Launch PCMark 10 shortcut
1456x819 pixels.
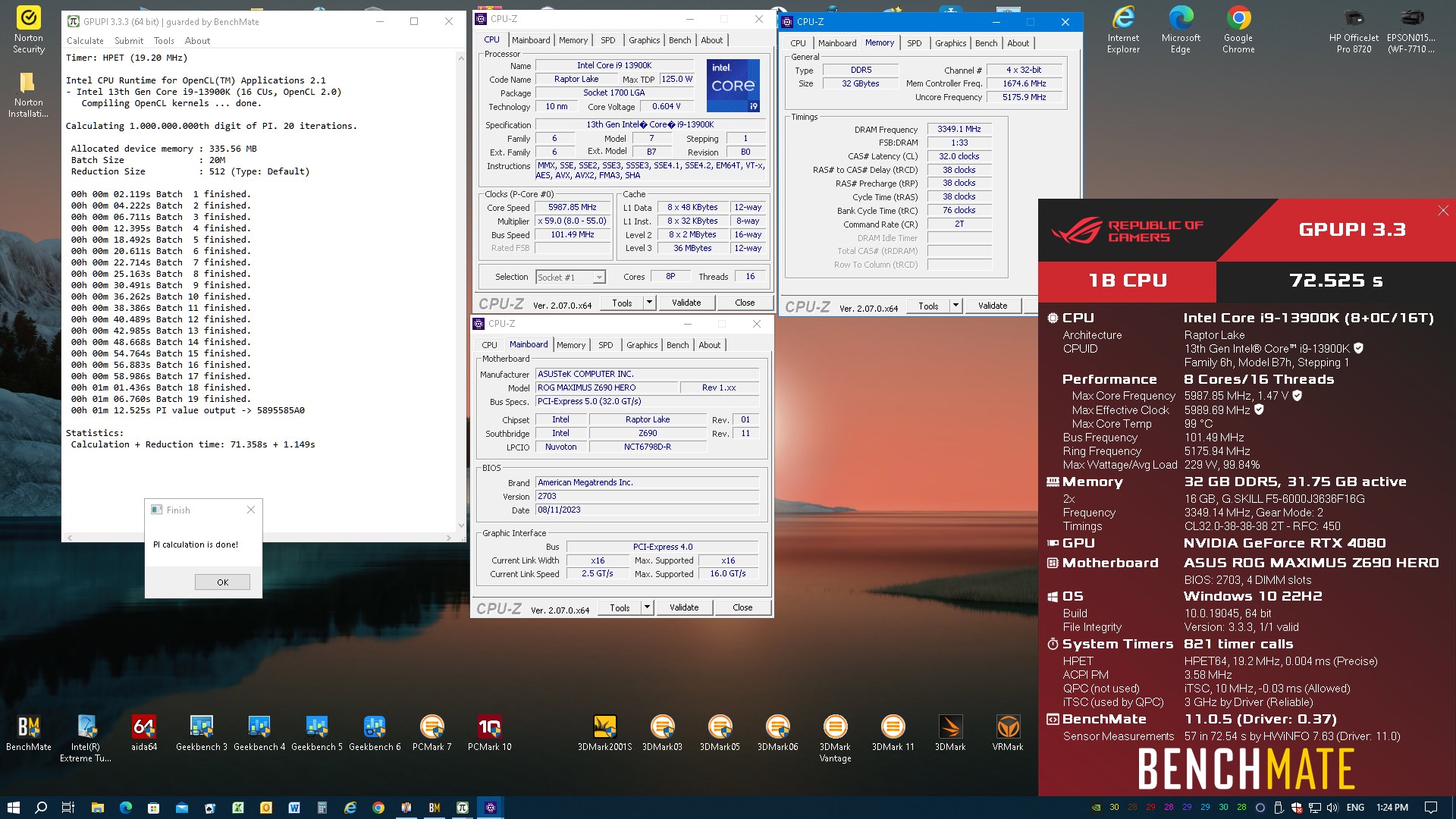[x=490, y=733]
